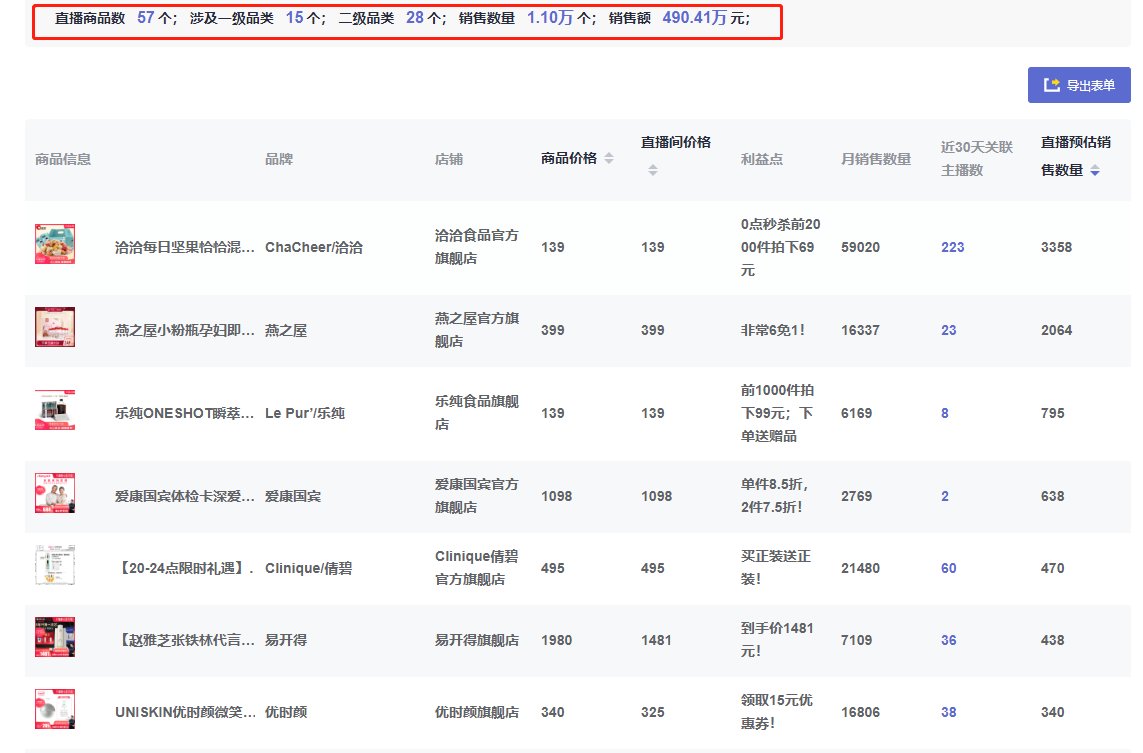Select 乐纯ONESHOT瞬萃… product name

point(184,413)
